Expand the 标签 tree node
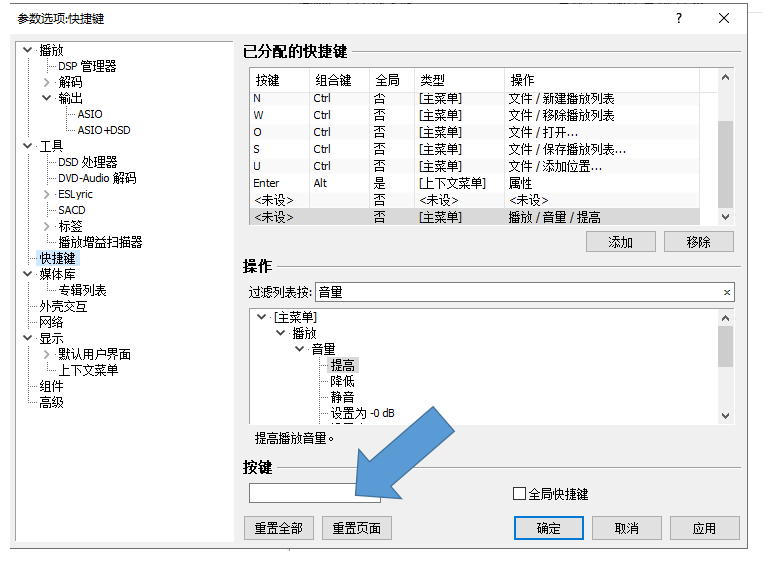 47,226
